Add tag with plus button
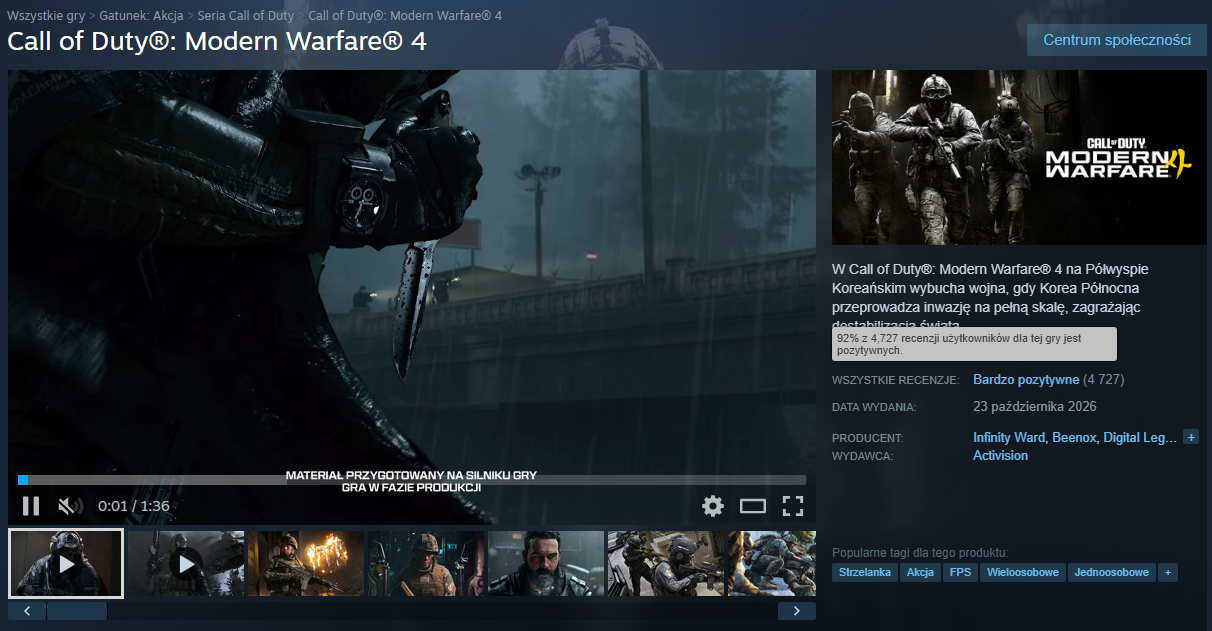Image resolution: width=1212 pixels, height=631 pixels. pyautogui.click(x=1167, y=573)
